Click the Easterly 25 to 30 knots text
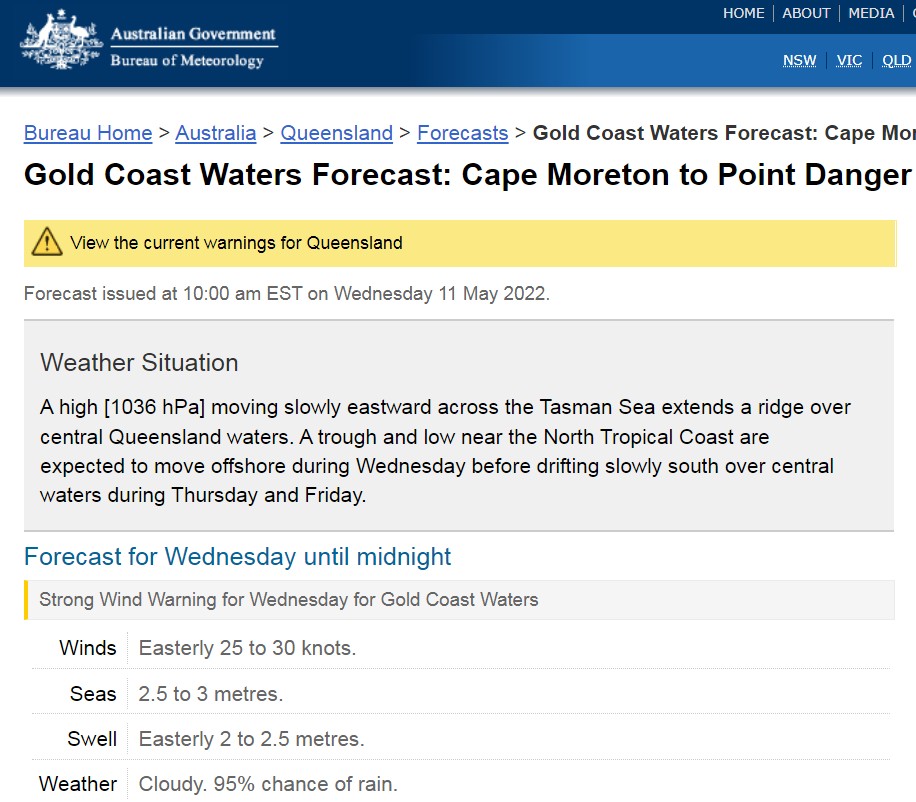The width and height of the screenshot is (916, 802). tap(247, 648)
